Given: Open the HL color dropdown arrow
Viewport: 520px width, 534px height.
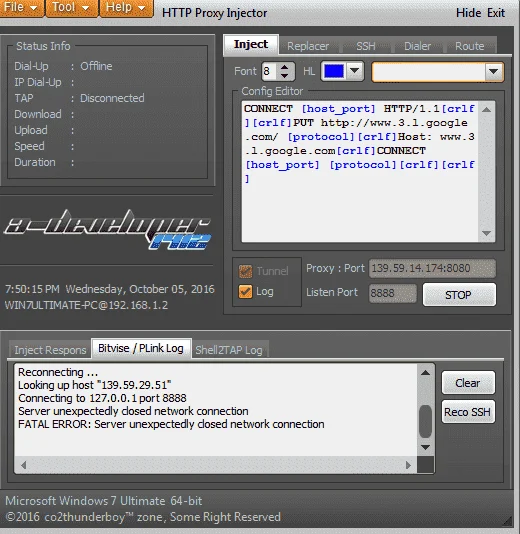Looking at the screenshot, I should click(354, 71).
